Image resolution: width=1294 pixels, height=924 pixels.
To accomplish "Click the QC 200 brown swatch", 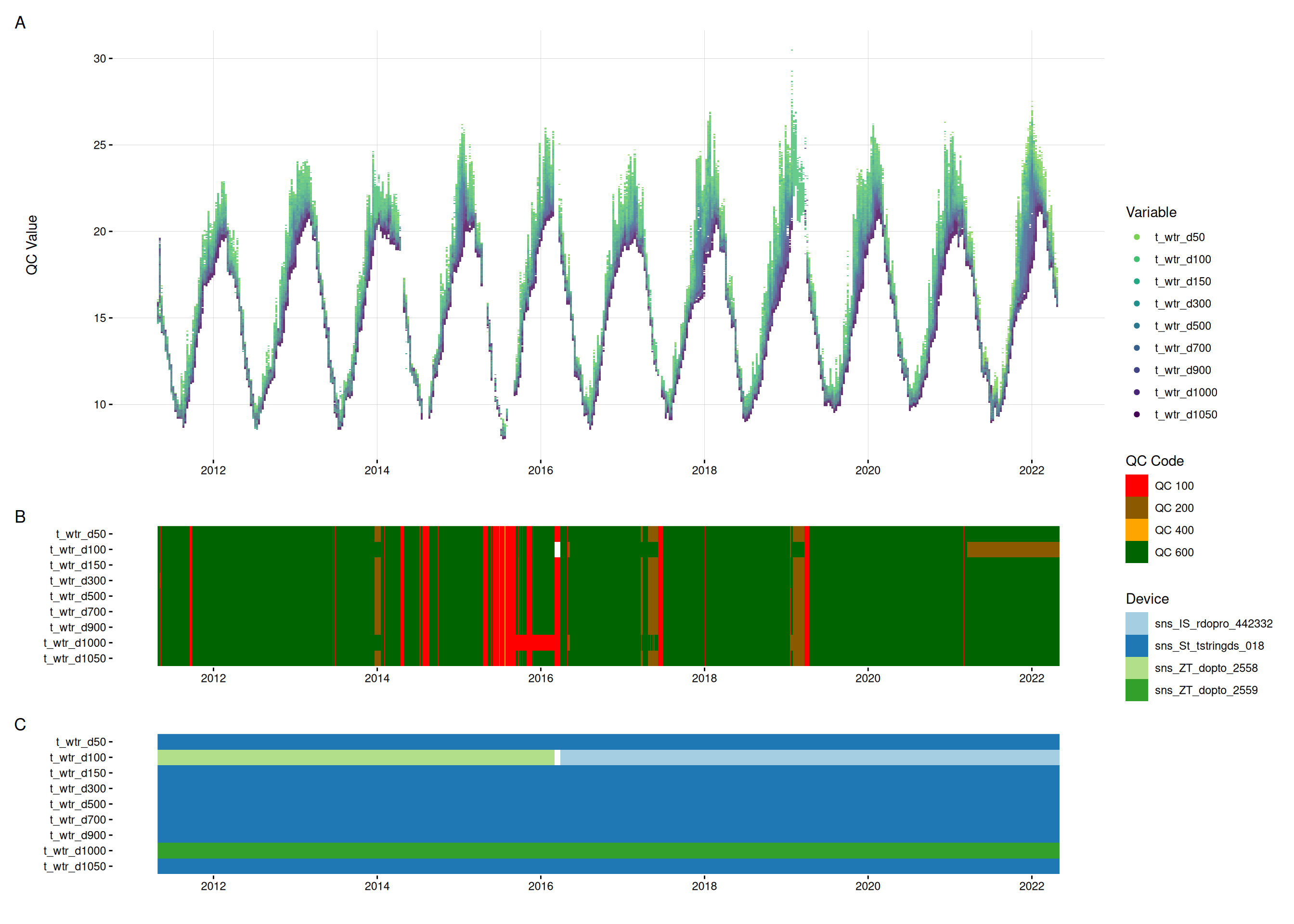I will (1137, 508).
